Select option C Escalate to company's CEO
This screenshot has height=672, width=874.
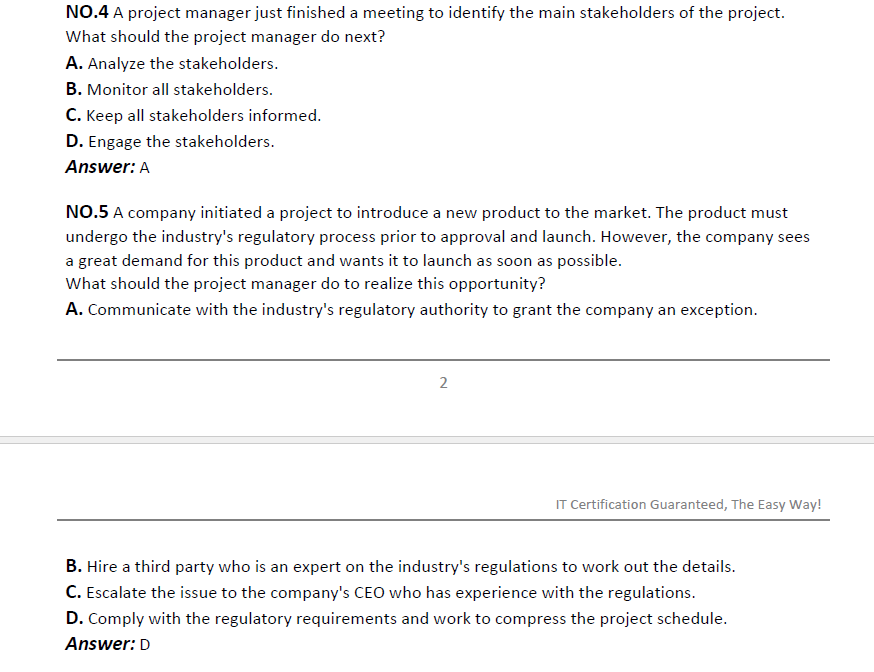(380, 592)
